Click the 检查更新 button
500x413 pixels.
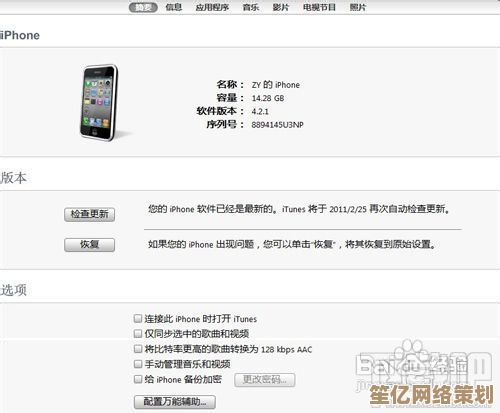coord(90,214)
